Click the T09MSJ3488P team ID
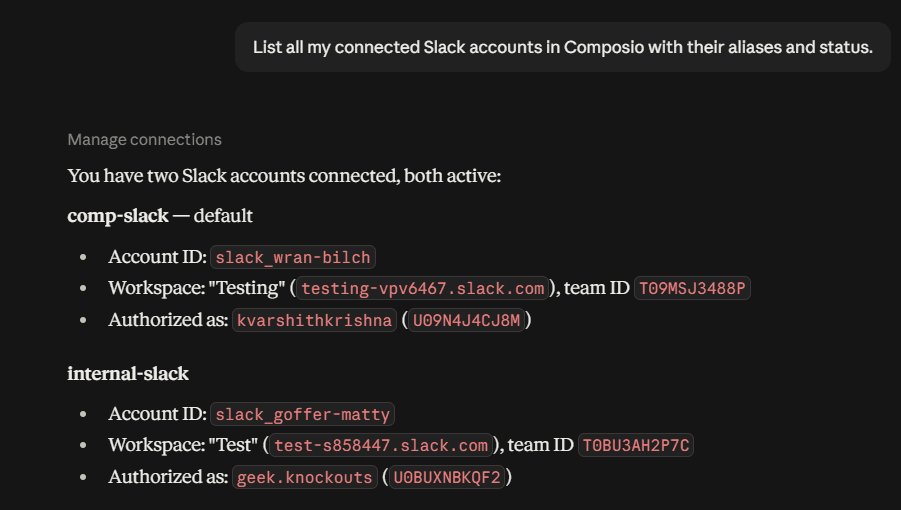The height and width of the screenshot is (510, 901). [x=692, y=288]
